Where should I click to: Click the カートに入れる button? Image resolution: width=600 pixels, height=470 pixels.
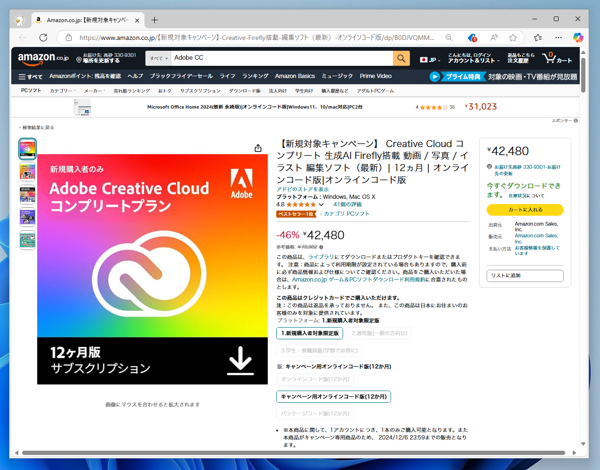coord(525,210)
